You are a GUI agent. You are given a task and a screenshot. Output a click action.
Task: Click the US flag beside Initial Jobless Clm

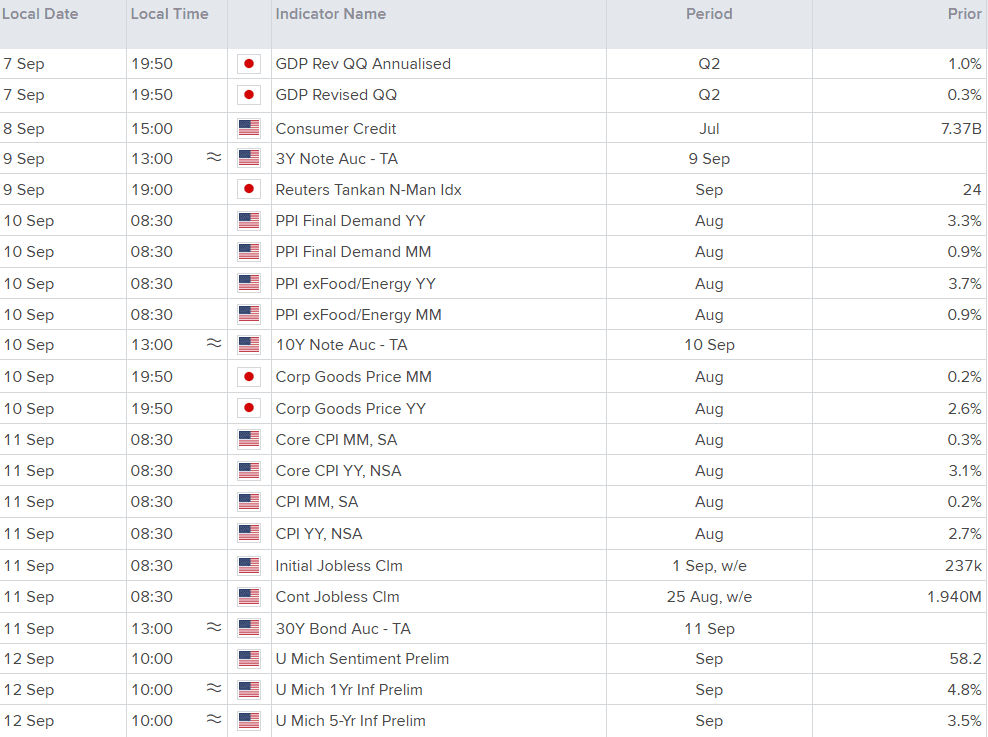249,566
